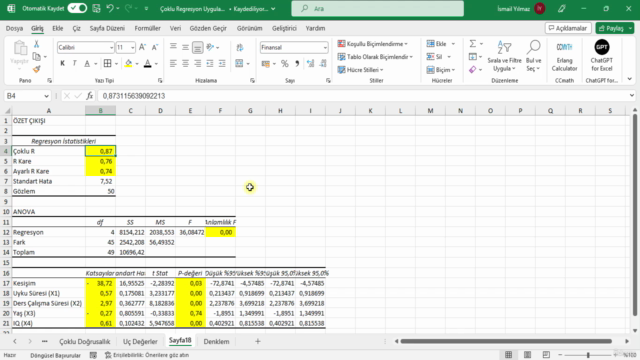
Task: Open the text orientation options
Action: point(211,47)
